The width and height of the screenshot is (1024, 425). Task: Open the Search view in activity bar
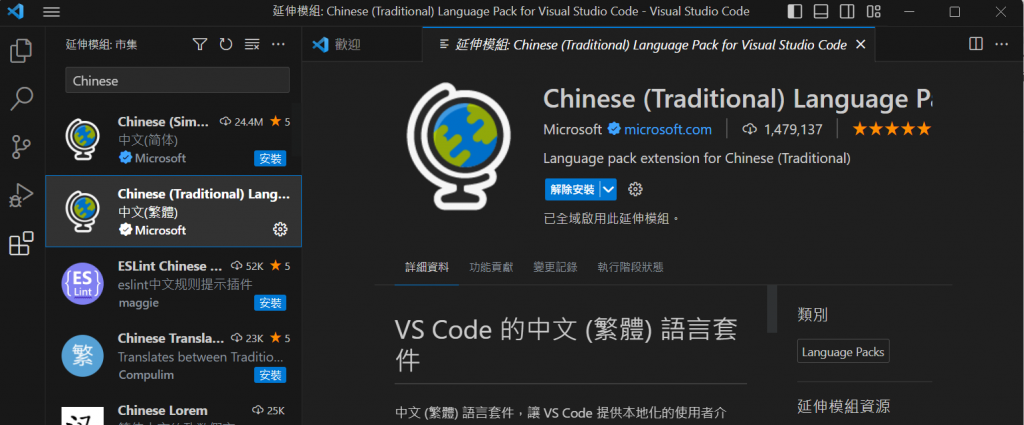point(22,99)
